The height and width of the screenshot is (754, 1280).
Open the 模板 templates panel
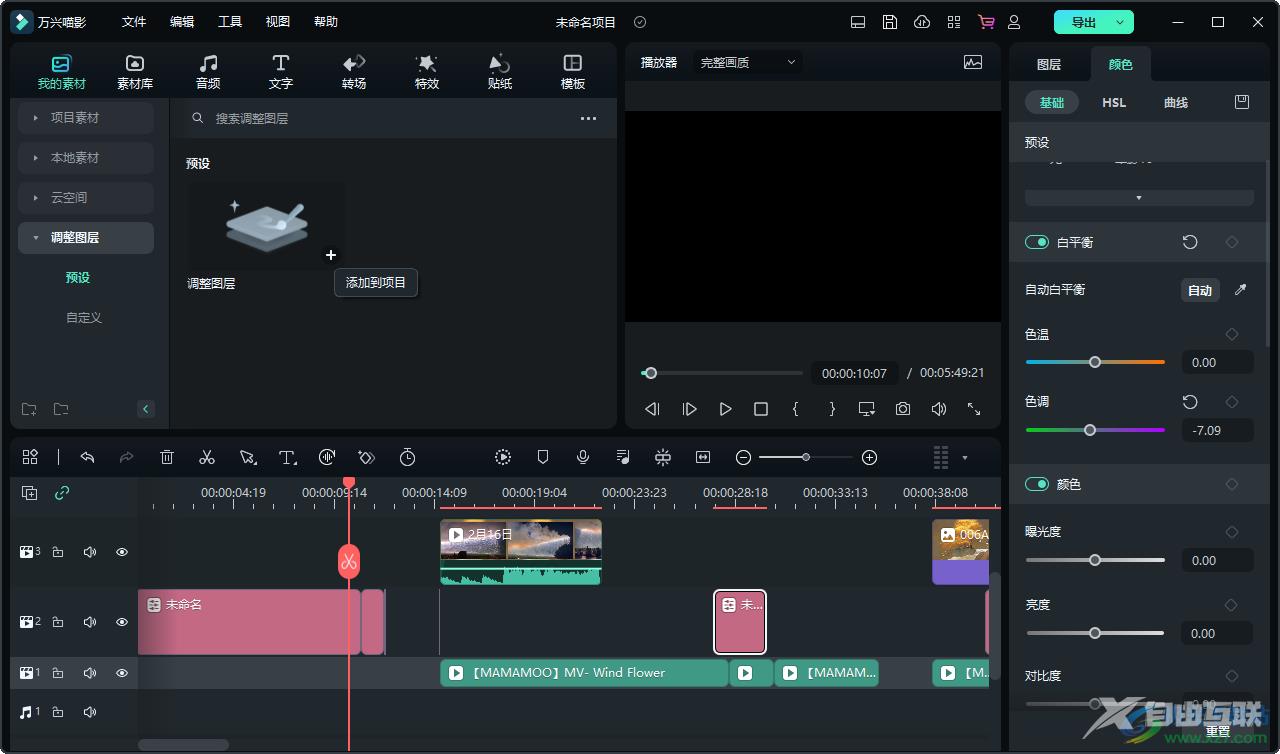pos(573,72)
